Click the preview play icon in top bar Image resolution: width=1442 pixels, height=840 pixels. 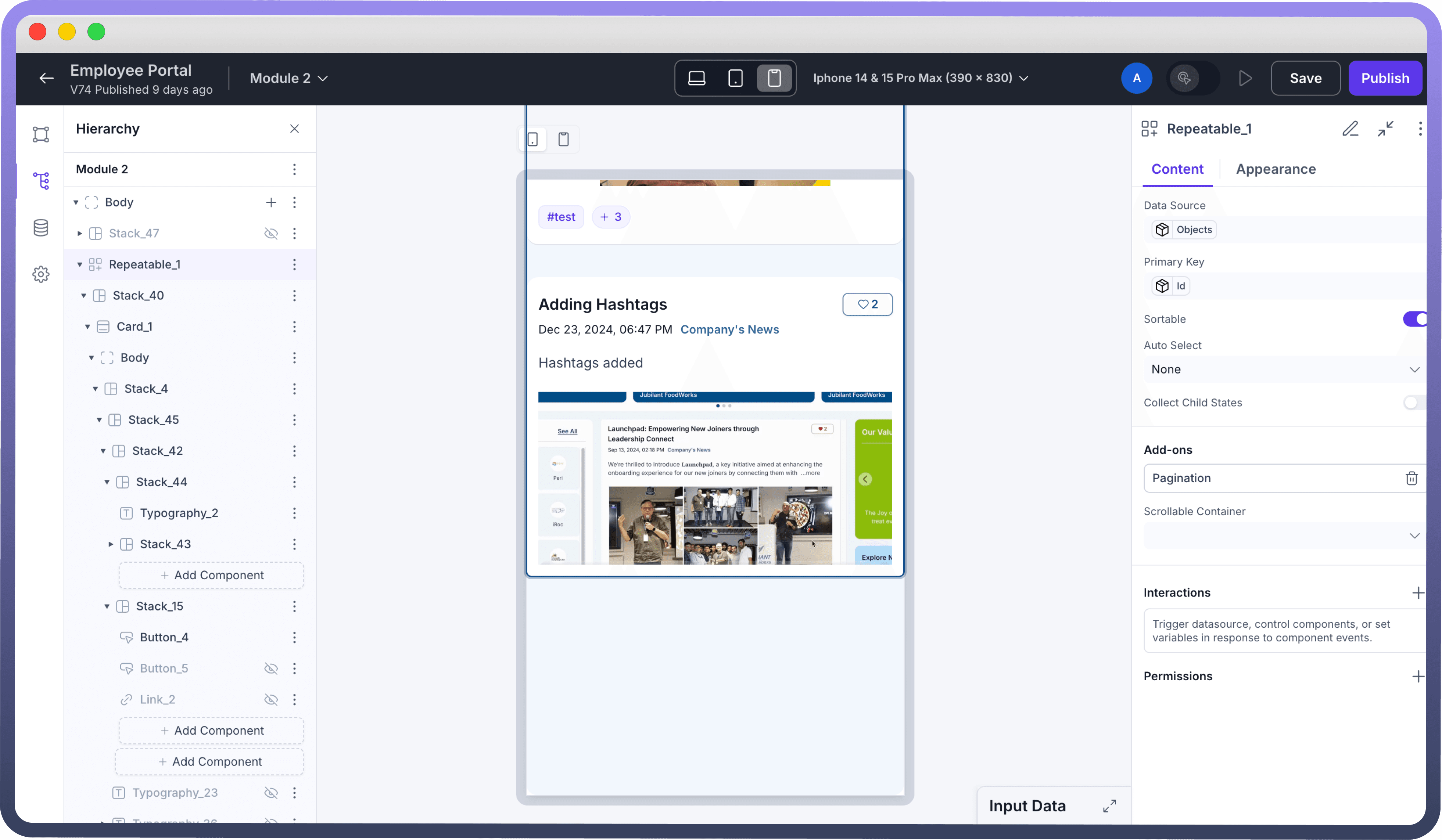[1245, 78]
